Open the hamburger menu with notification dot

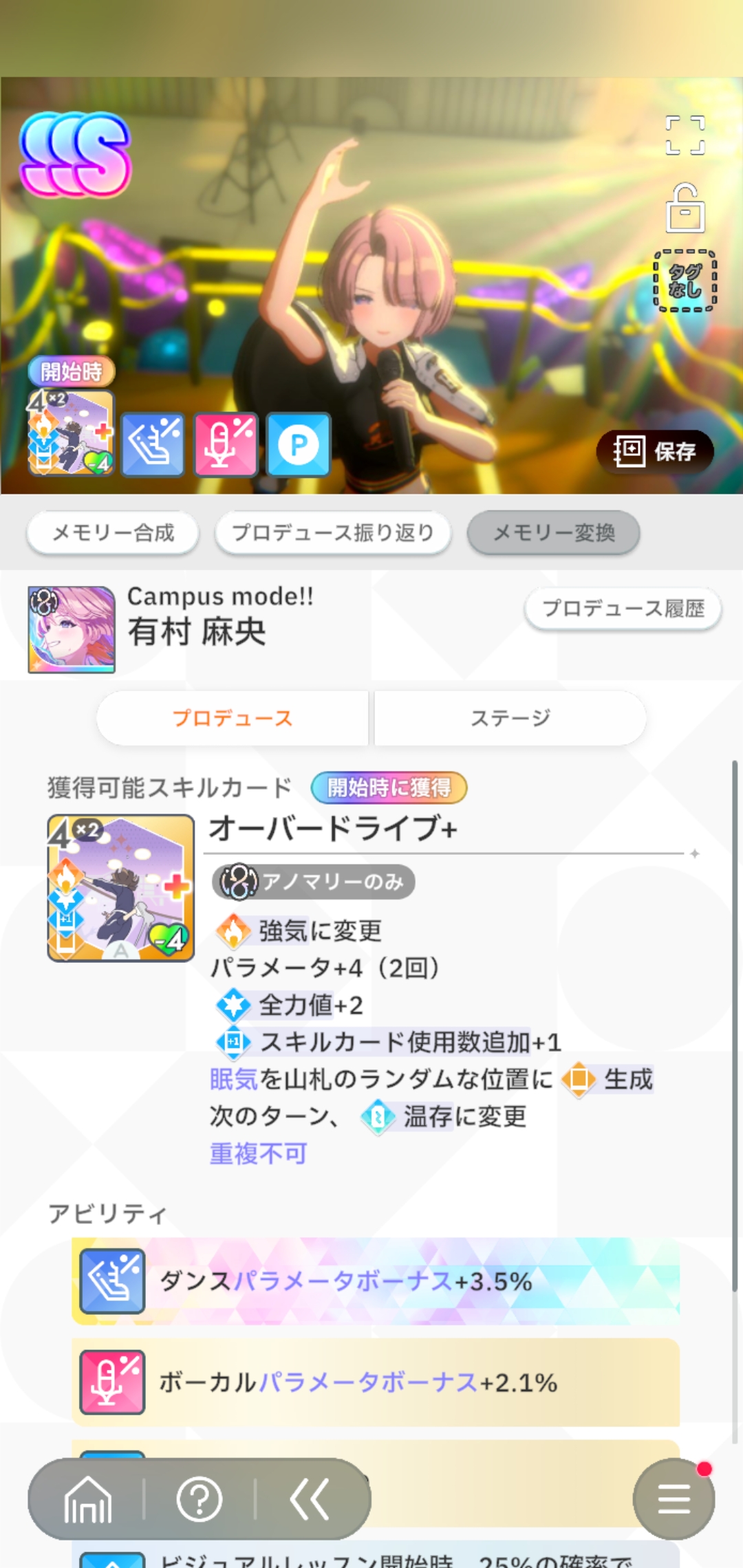pyautogui.click(x=674, y=1499)
